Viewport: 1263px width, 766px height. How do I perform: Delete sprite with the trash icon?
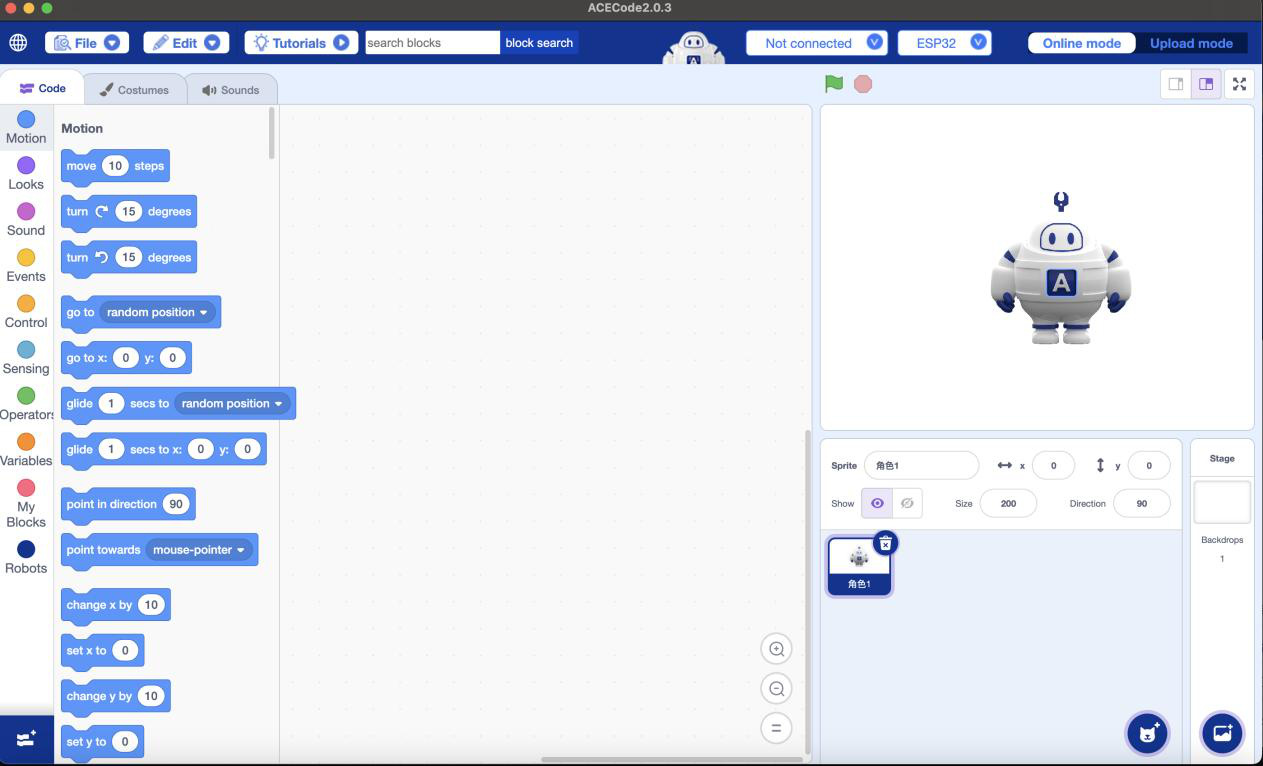(x=885, y=543)
